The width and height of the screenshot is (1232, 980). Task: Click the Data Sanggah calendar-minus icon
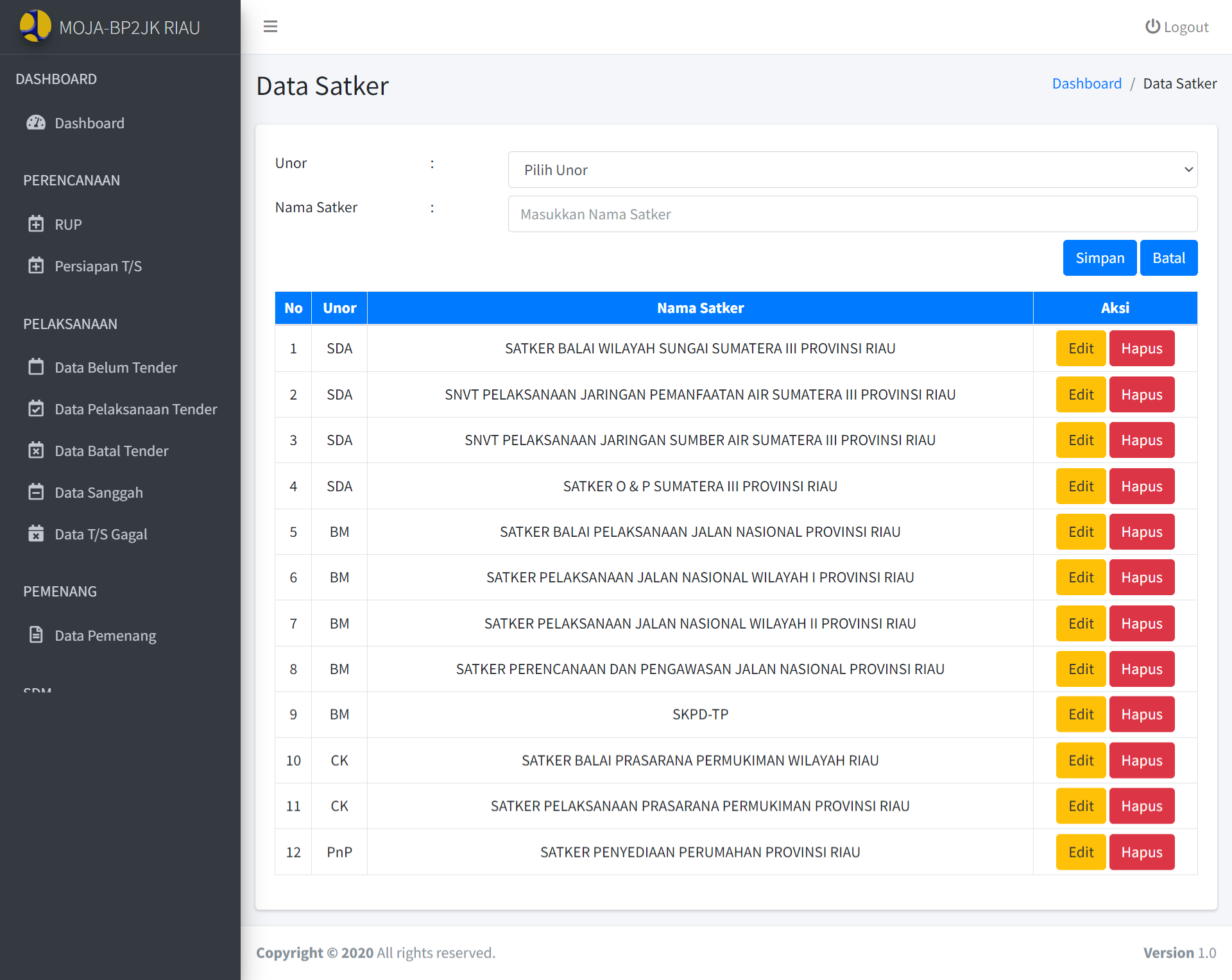click(x=36, y=492)
